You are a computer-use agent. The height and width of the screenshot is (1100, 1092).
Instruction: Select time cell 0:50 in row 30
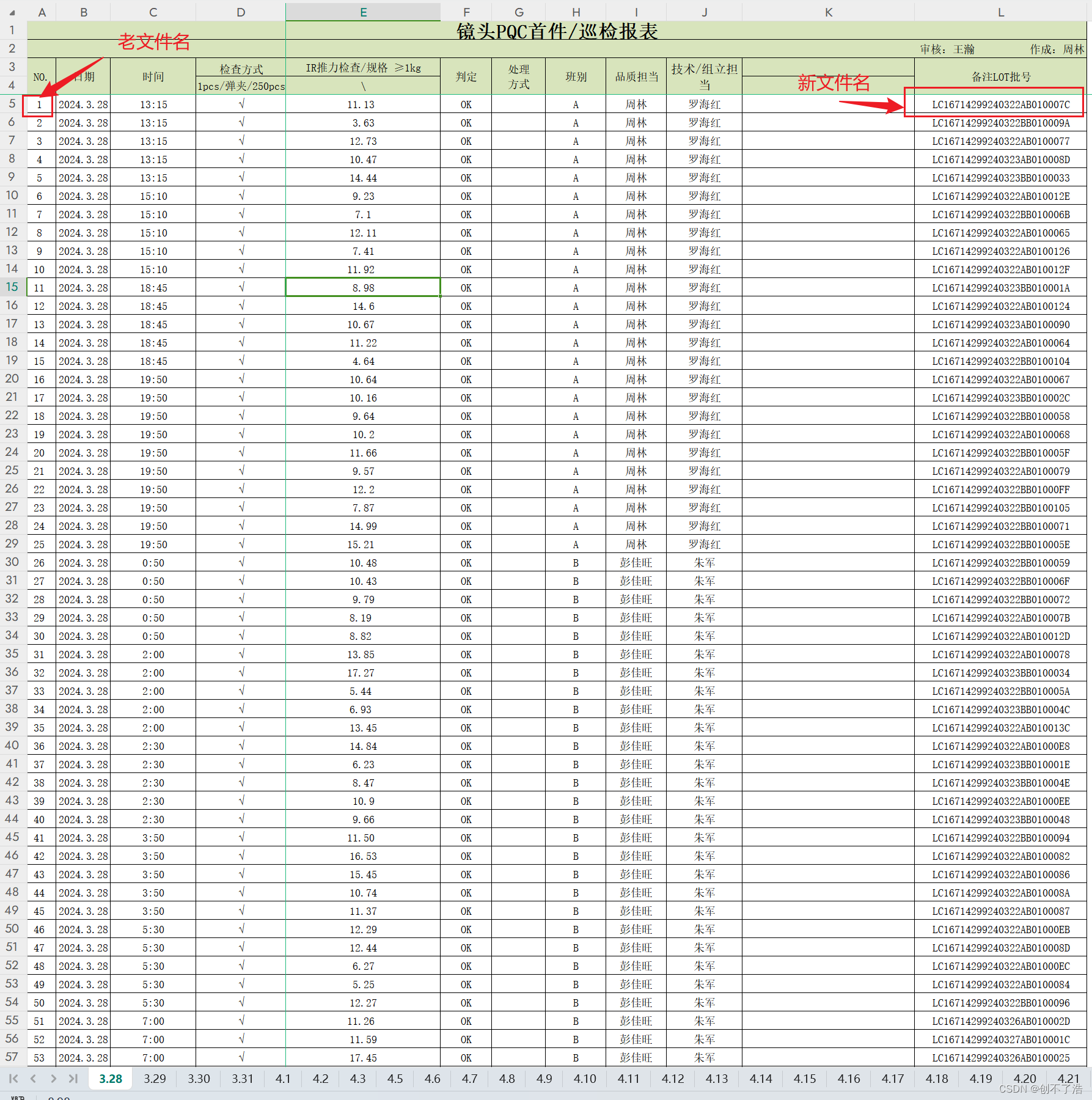(x=153, y=562)
